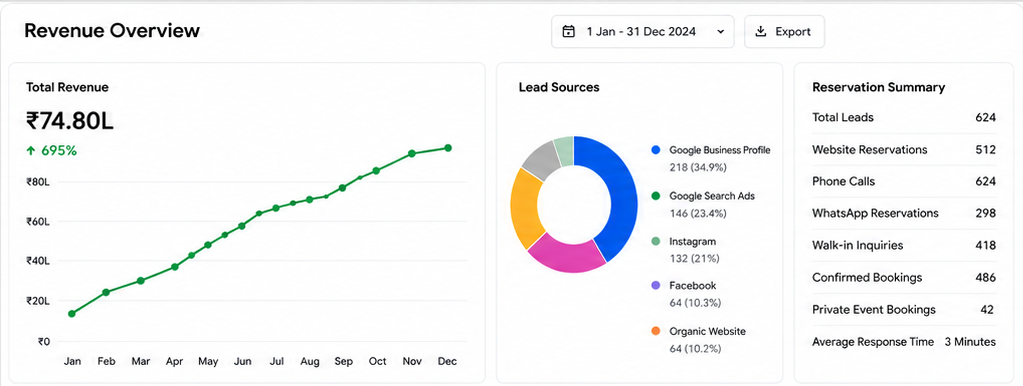Click the green upward arrow near 695%

coord(31,151)
